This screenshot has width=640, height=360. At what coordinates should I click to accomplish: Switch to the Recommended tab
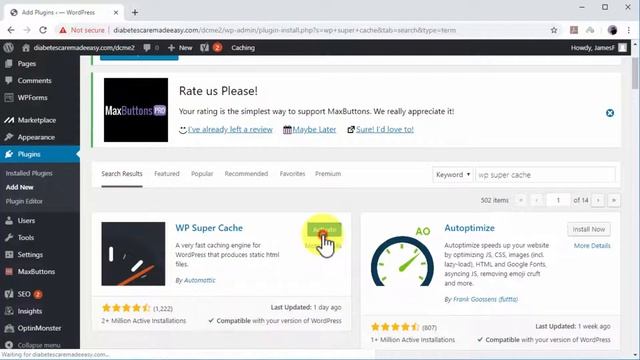[x=246, y=174]
